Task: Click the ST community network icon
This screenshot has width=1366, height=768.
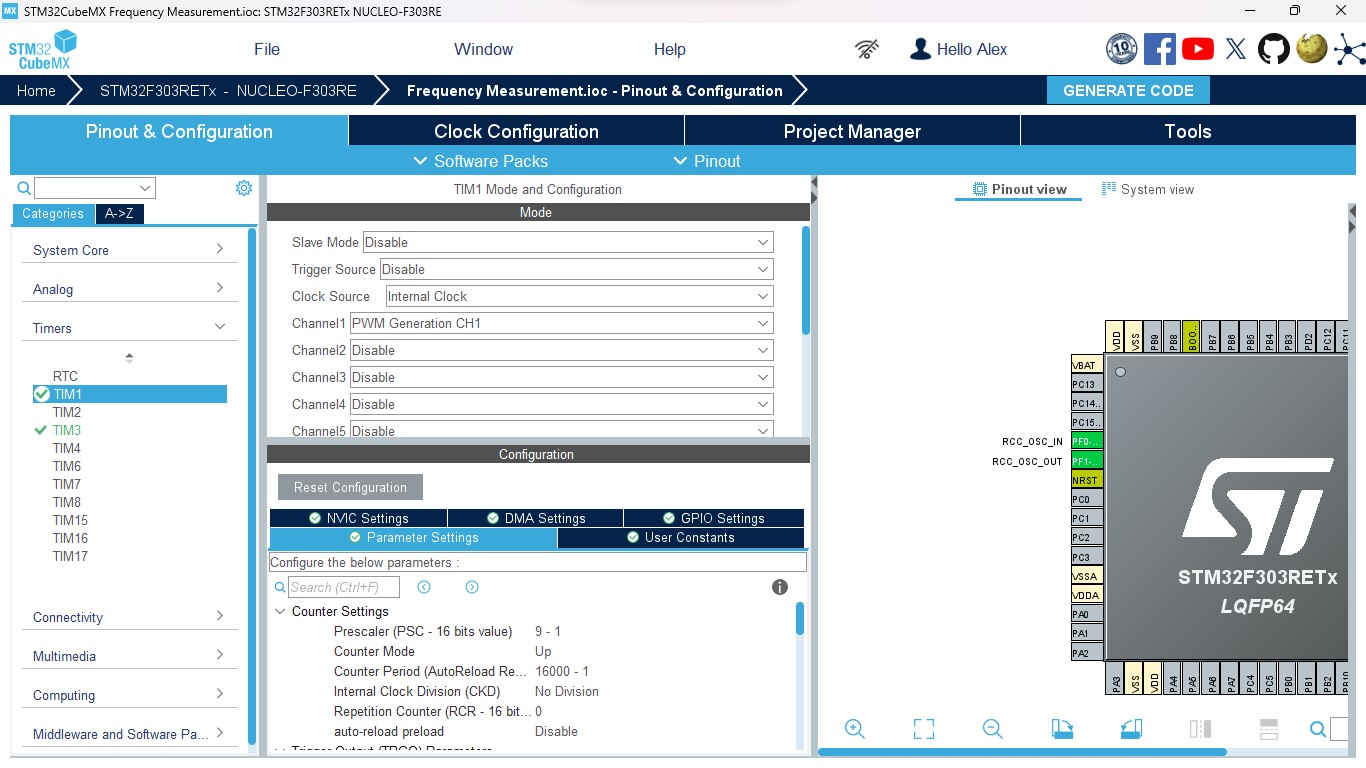Action: [1348, 49]
